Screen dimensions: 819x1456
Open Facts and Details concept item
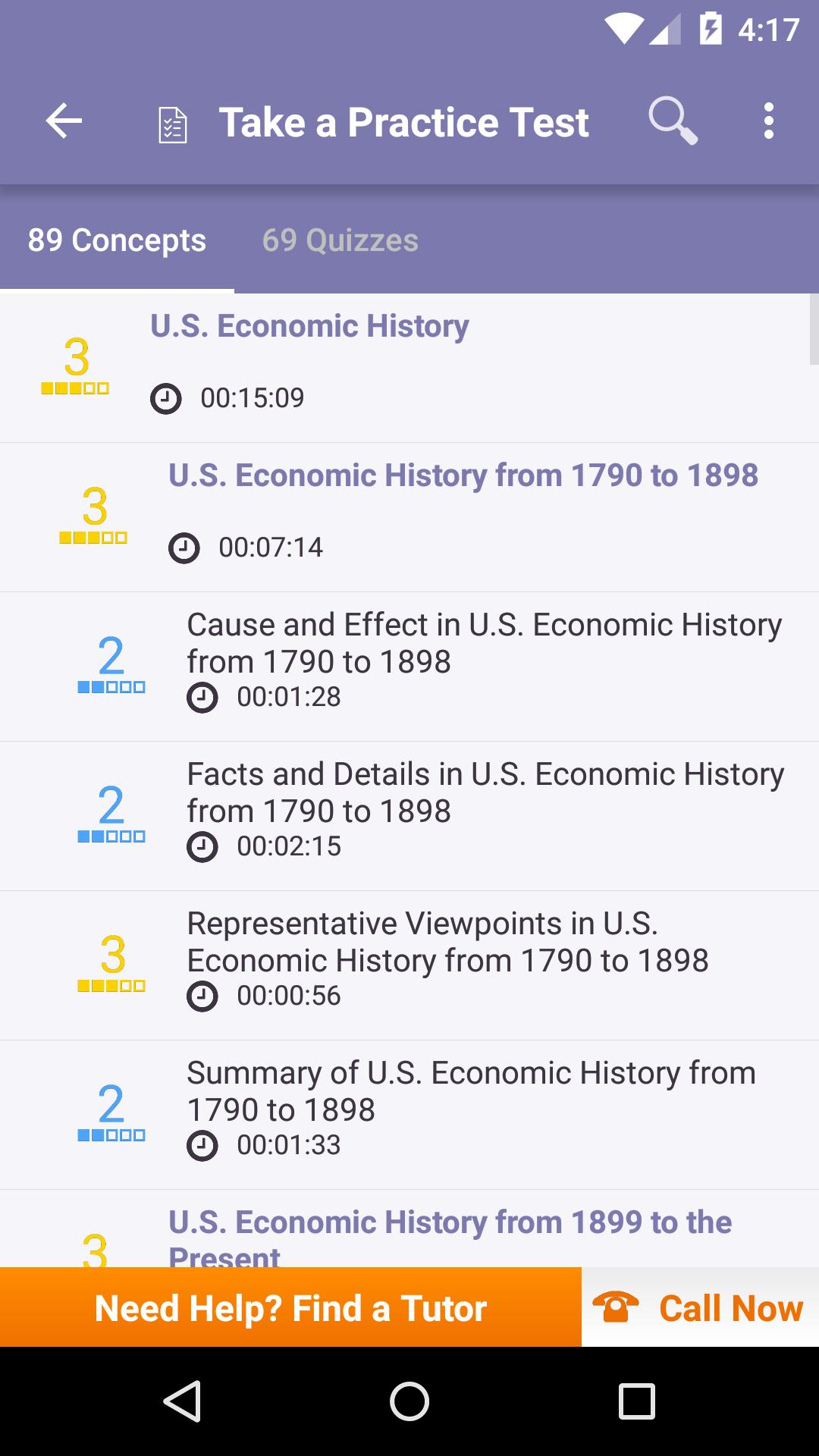click(409, 816)
